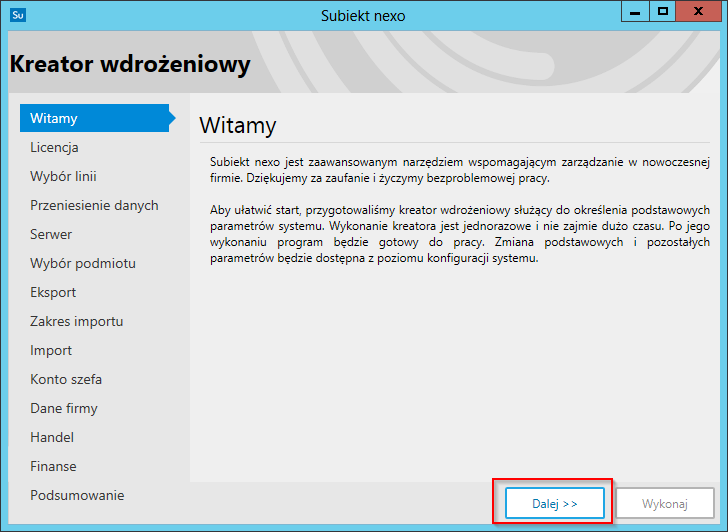Click the paragraph starting 'Subiekt nexo jest zaawansowanym'

pos(460,170)
